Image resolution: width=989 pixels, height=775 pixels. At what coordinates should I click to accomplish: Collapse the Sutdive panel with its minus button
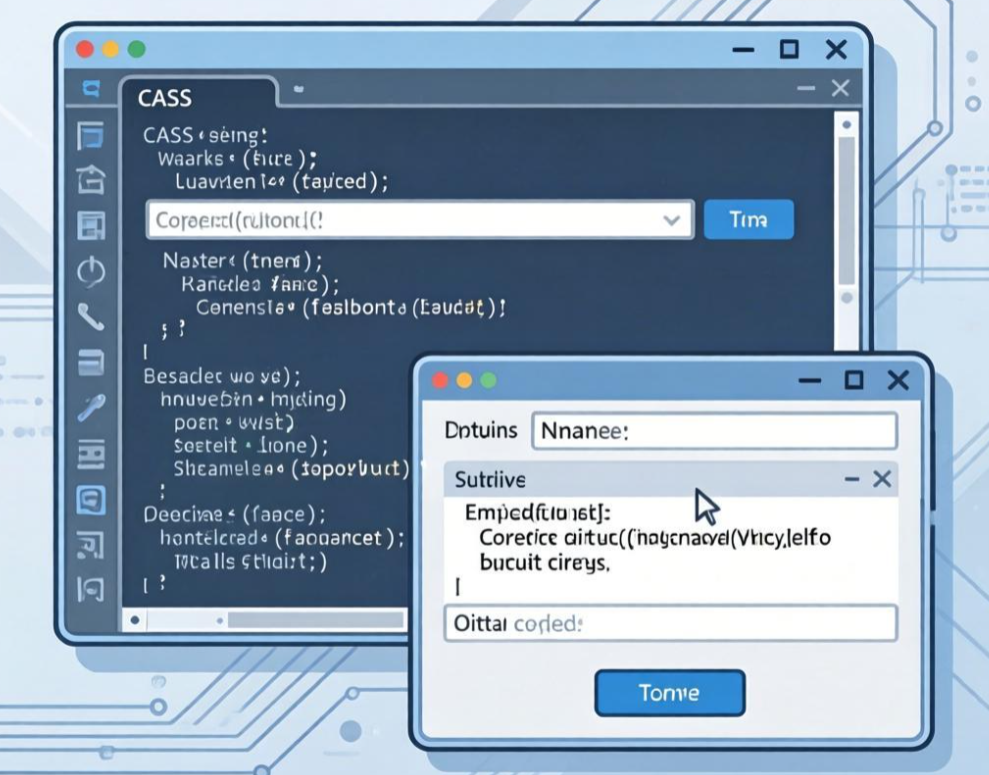tap(851, 480)
